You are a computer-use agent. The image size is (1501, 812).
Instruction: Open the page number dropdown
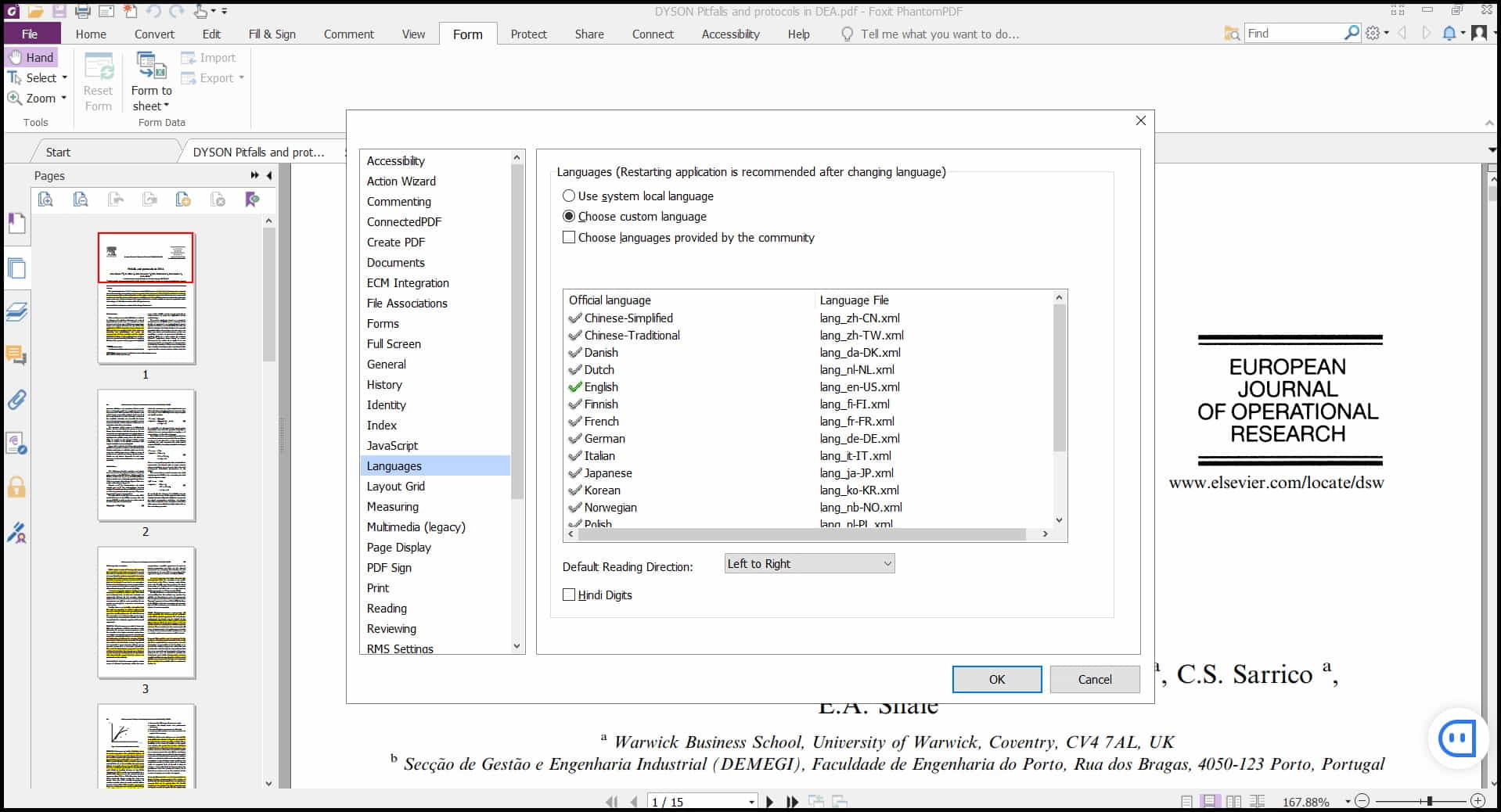(751, 802)
